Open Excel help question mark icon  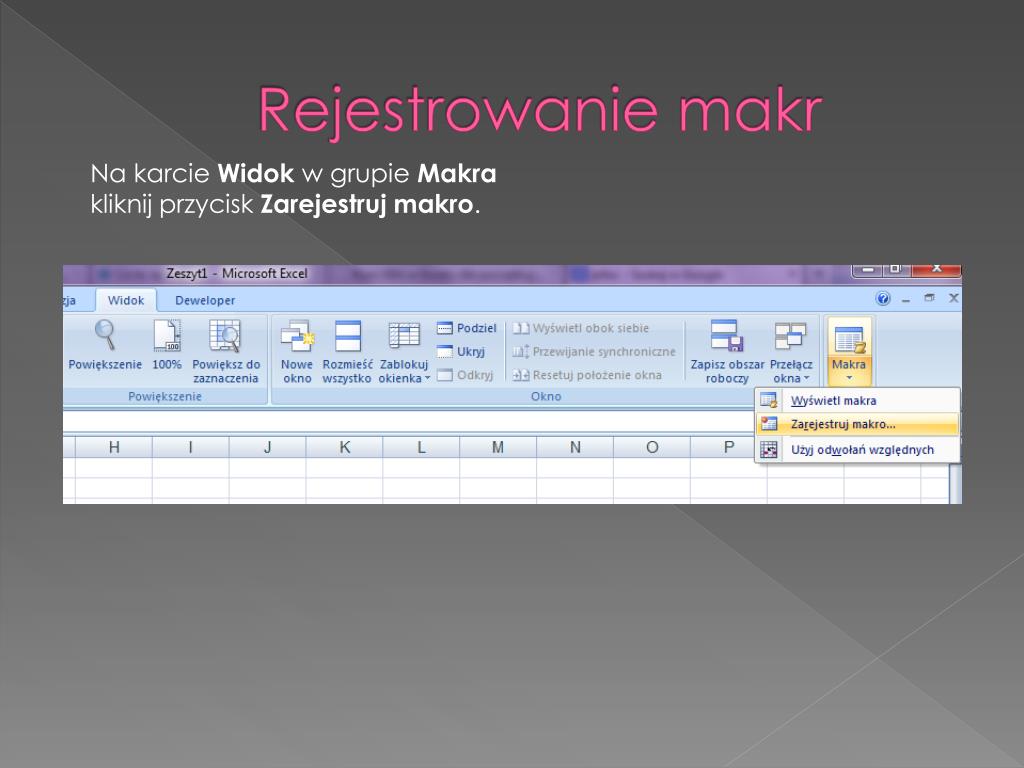click(883, 298)
